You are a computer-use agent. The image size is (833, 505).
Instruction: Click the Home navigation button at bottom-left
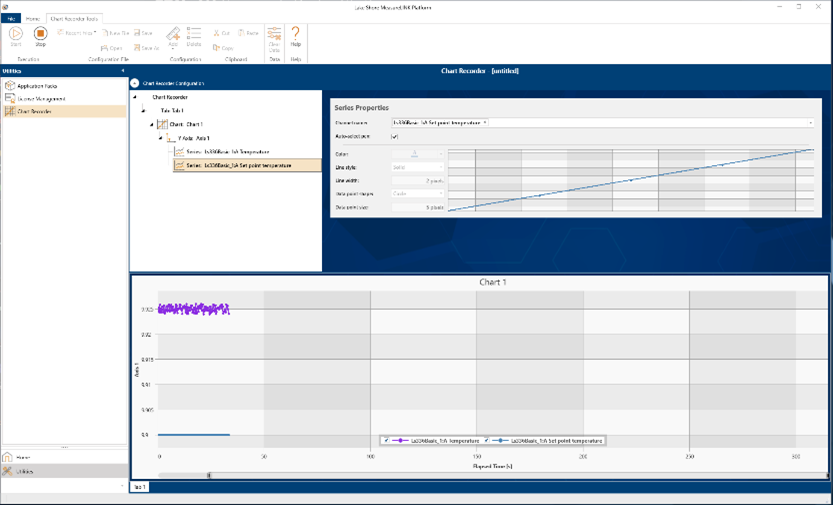pos(22,457)
